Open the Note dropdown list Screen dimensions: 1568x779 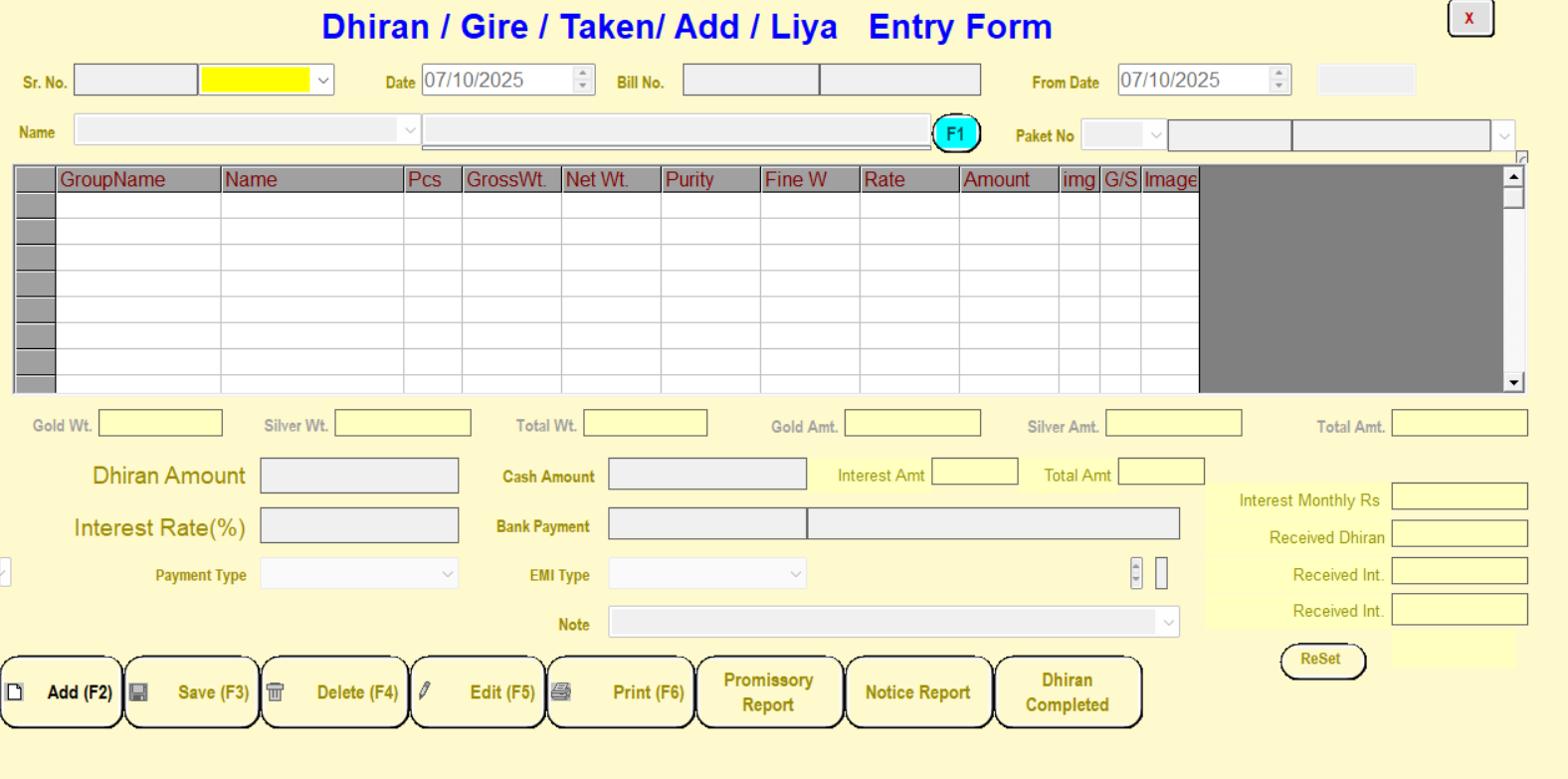(x=1167, y=623)
